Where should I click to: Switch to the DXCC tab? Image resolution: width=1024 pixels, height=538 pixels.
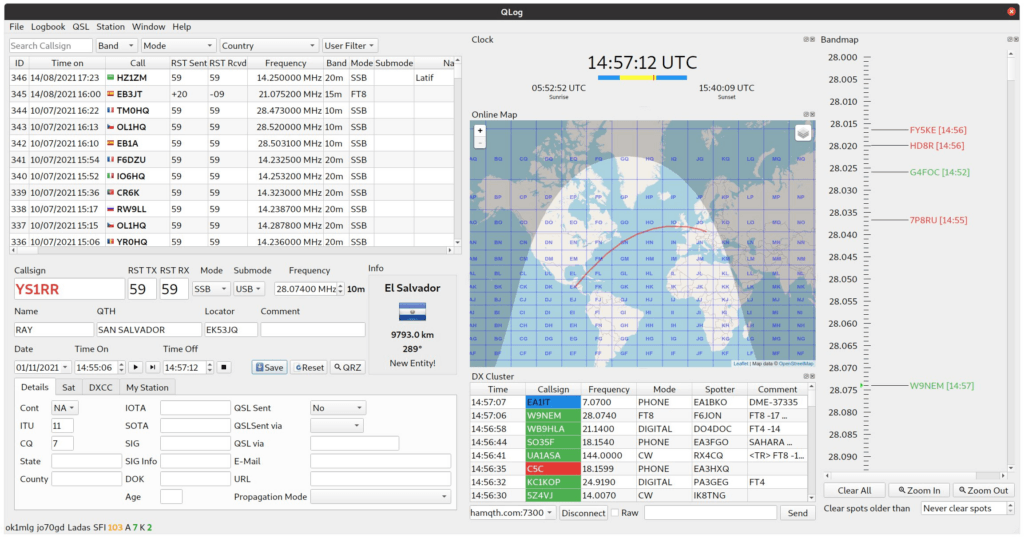click(100, 387)
